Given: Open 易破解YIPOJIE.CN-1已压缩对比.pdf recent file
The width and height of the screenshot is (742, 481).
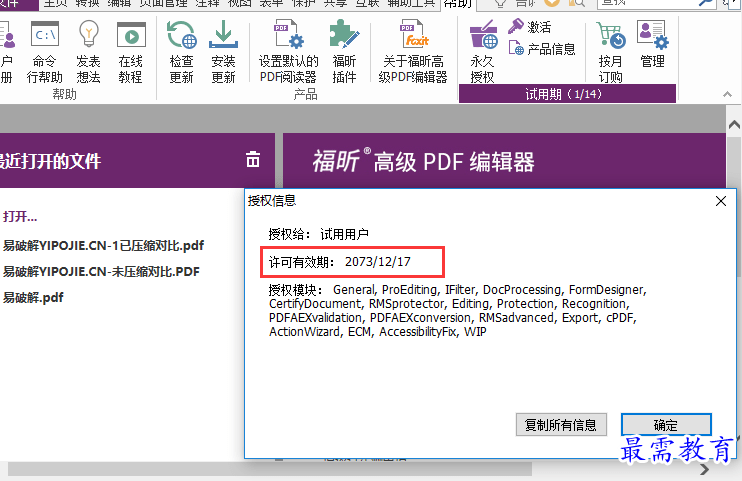Looking at the screenshot, I should click(103, 245).
